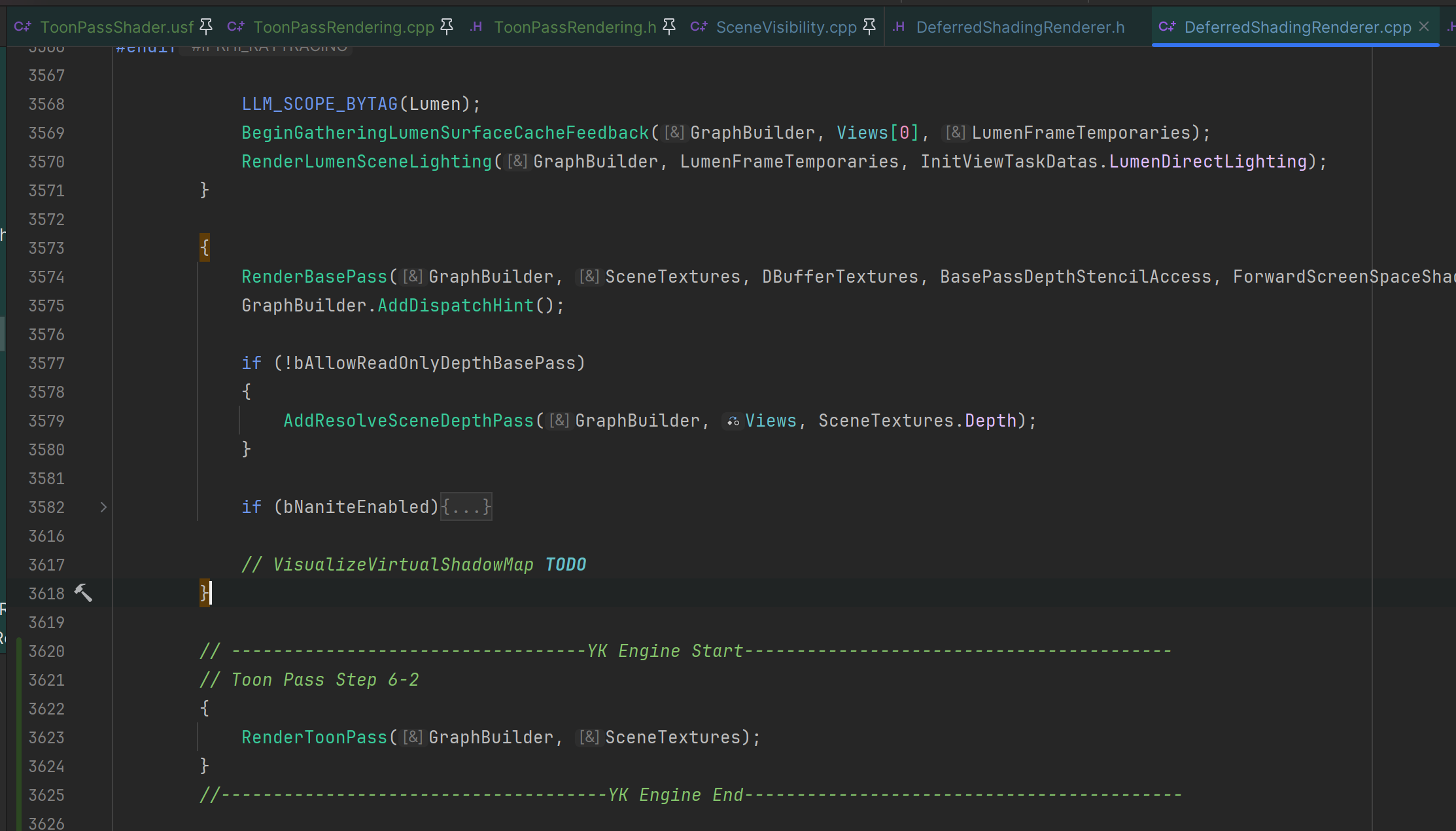Click the C++ file icon on ToonPassShader.usf tab
This screenshot has height=831, width=1456.
[23, 27]
